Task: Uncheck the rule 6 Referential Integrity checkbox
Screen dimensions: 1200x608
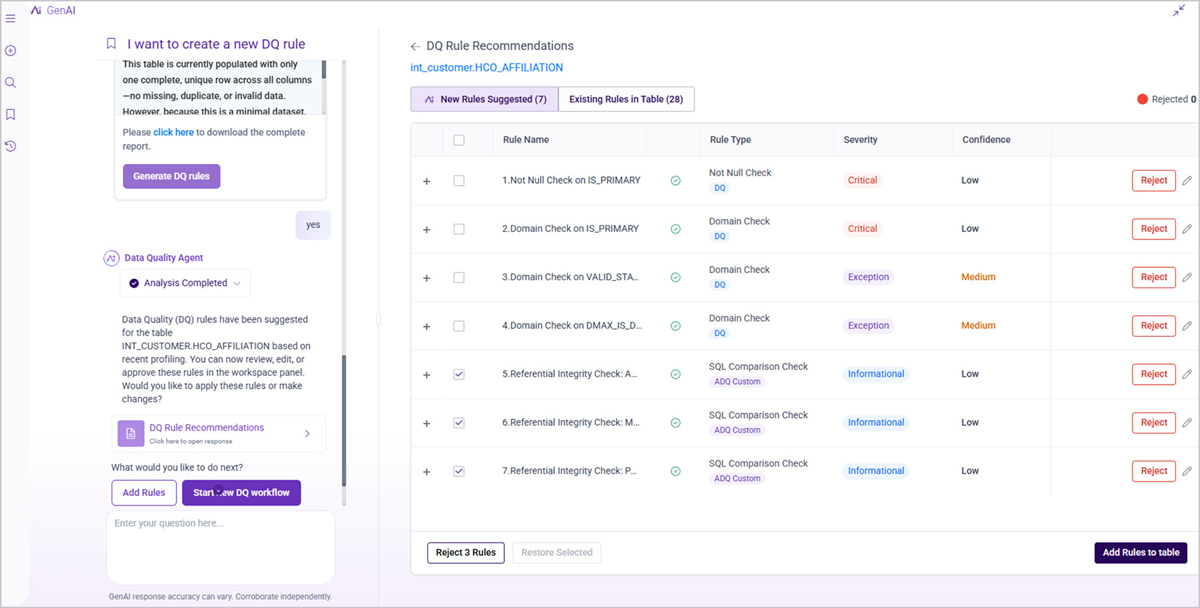Action: coord(459,423)
